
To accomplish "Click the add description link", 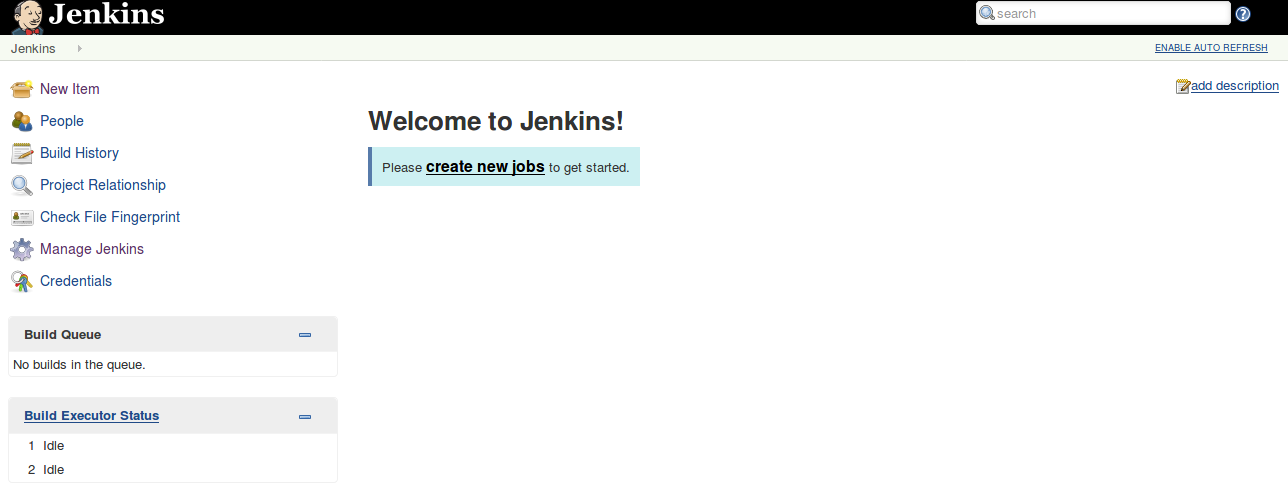I will point(1235,86).
